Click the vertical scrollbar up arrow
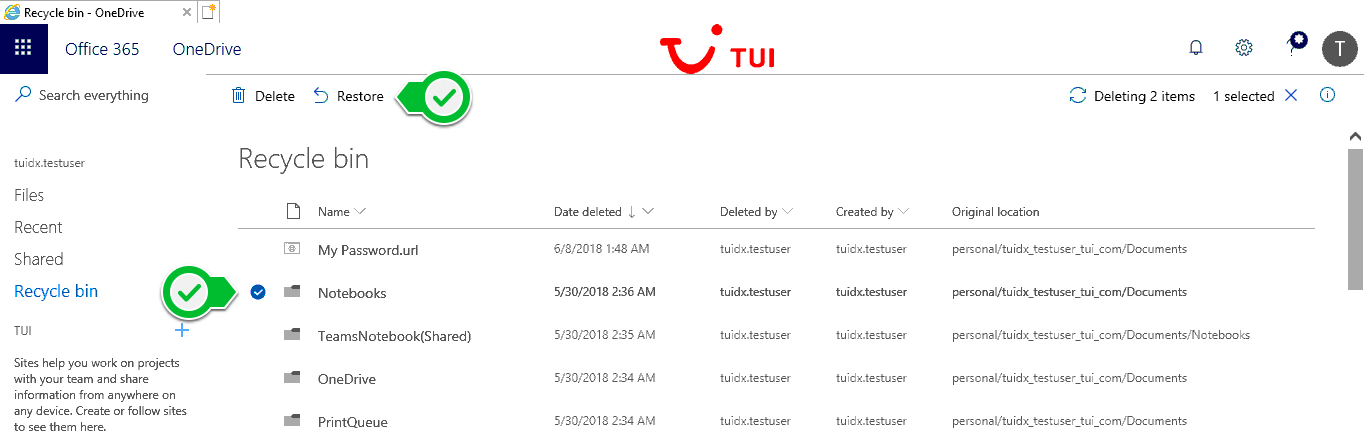Image resolution: width=1364 pixels, height=448 pixels. (x=1355, y=135)
